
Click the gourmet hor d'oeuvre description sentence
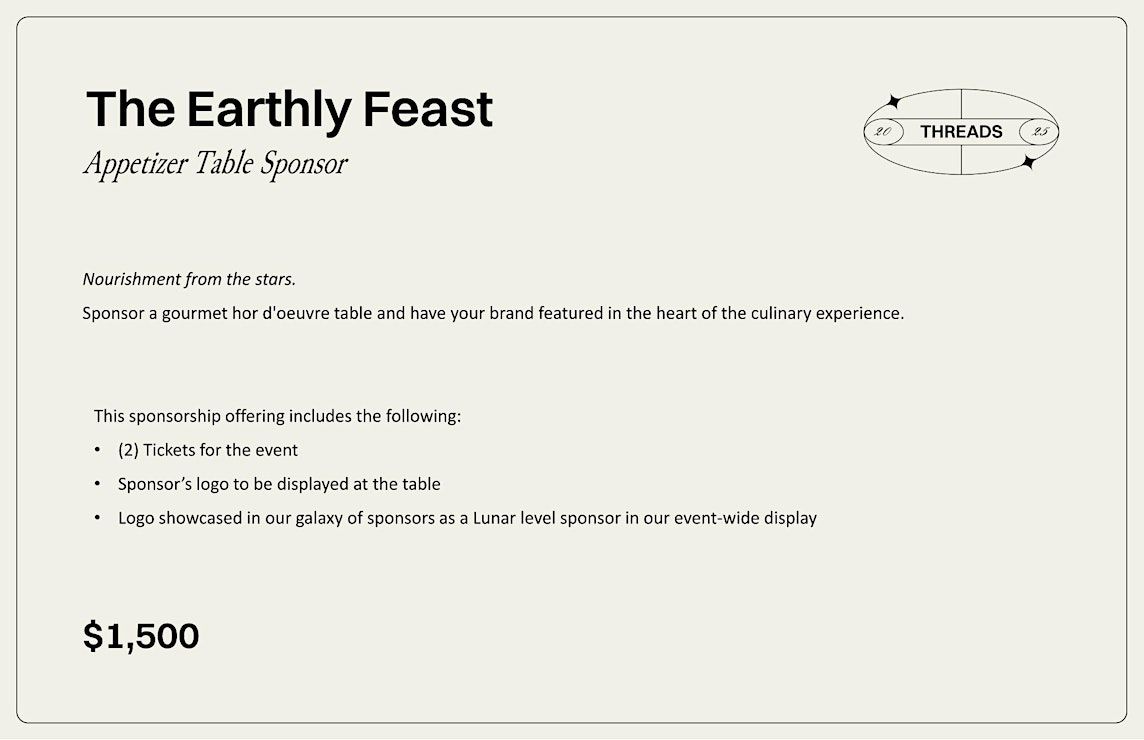tap(493, 313)
